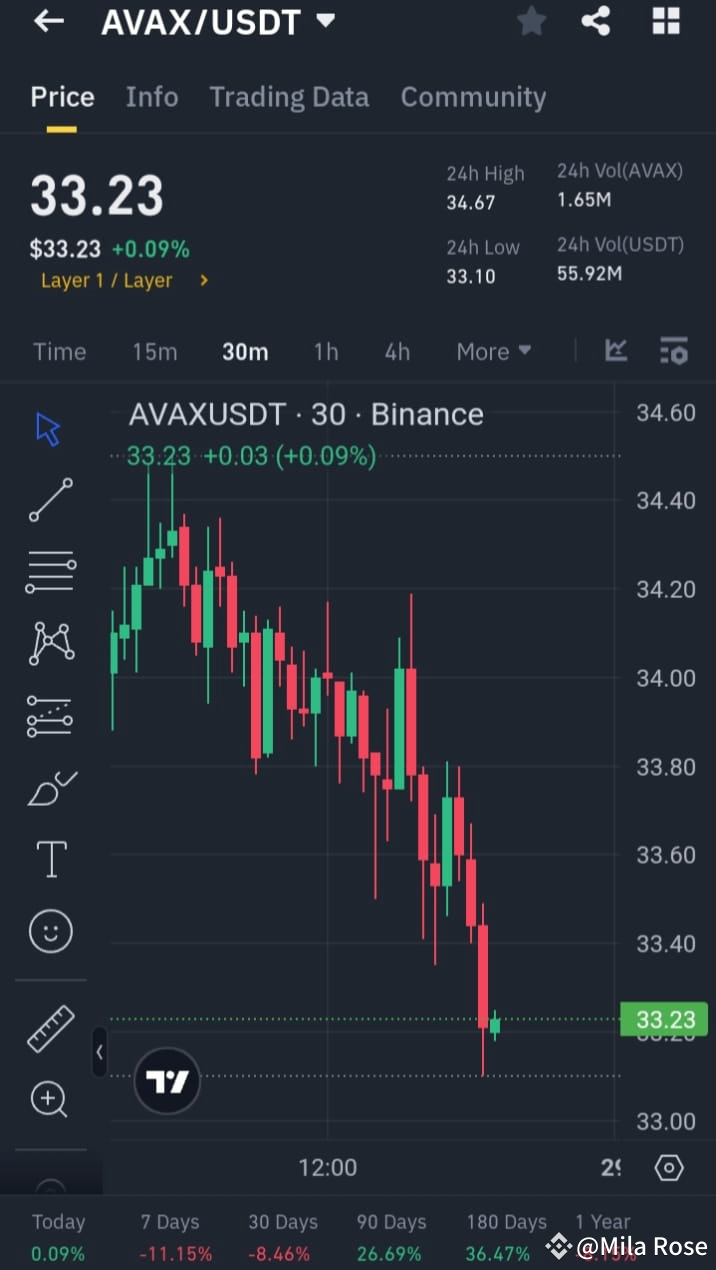Open the Community tab
Image resolution: width=716 pixels, height=1270 pixels.
click(x=473, y=97)
